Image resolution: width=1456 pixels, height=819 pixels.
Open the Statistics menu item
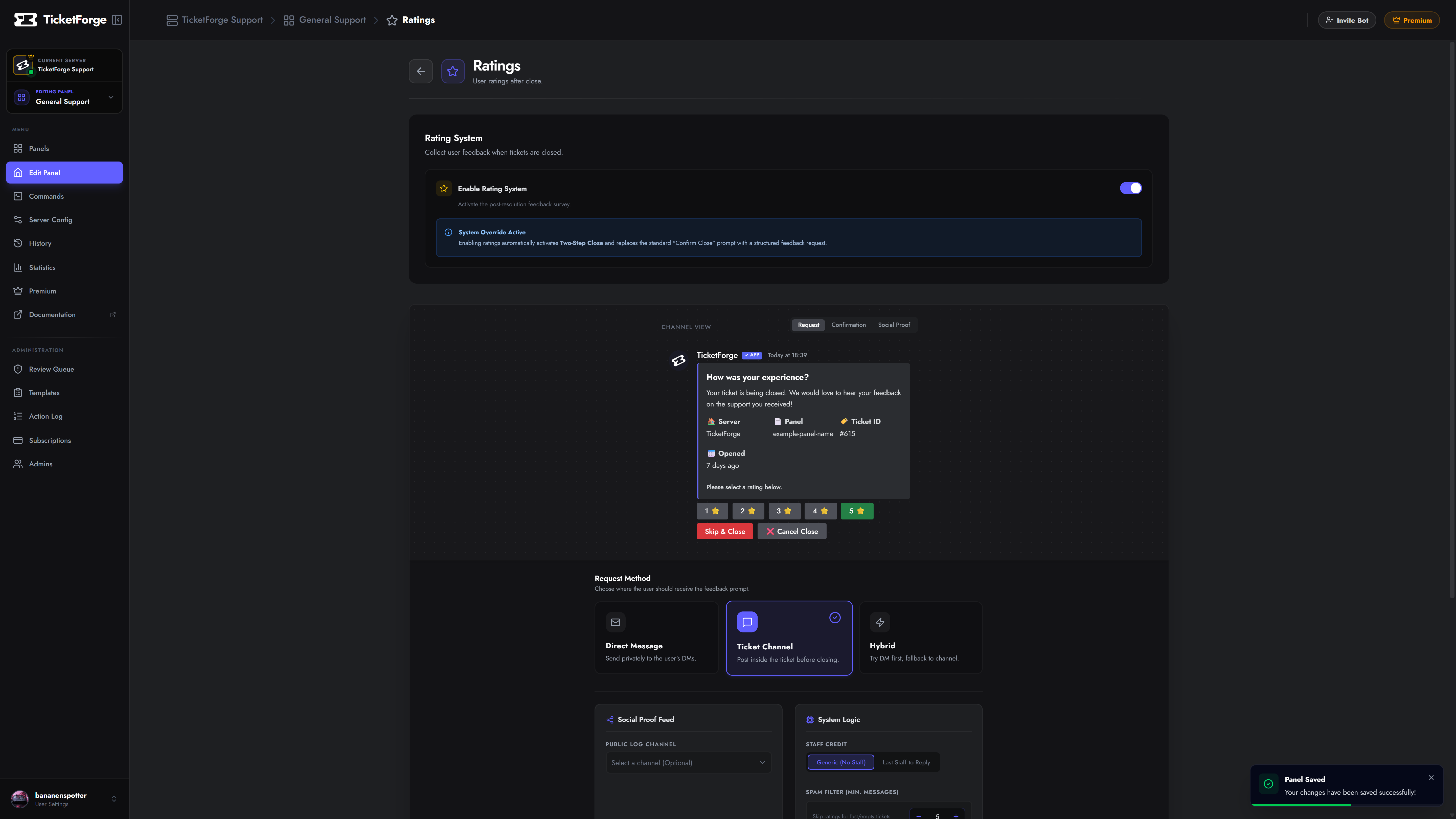pyautogui.click(x=64, y=267)
